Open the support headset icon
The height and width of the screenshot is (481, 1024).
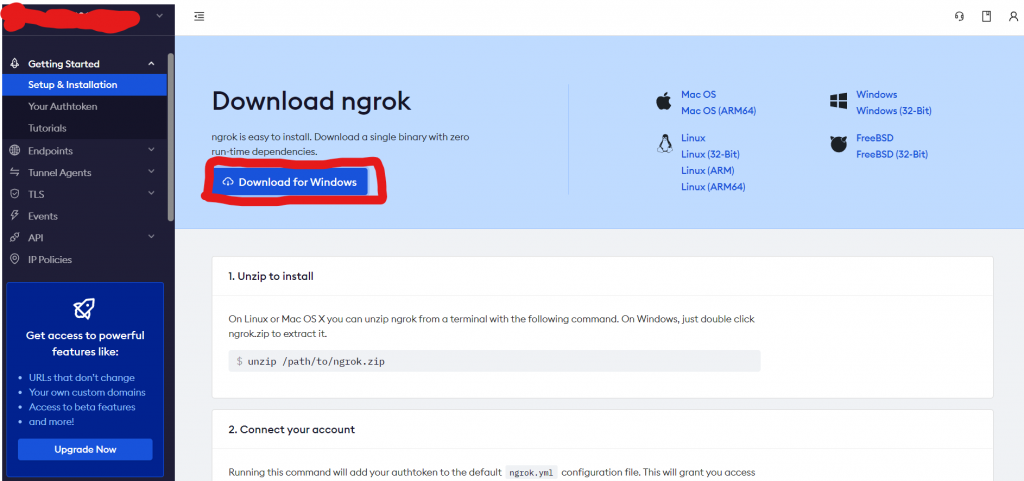[x=959, y=16]
